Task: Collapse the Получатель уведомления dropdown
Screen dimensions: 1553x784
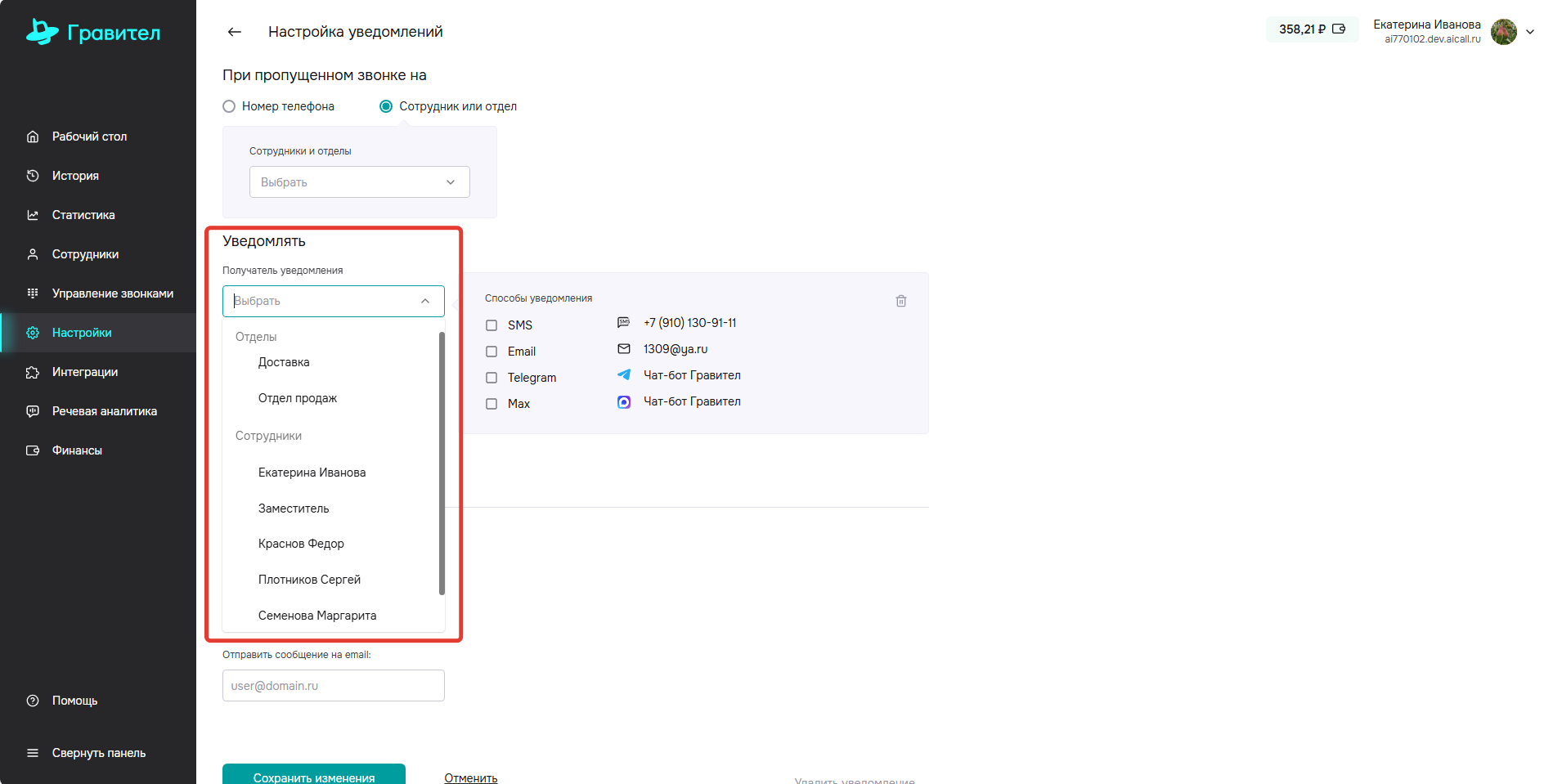Action: coord(425,301)
